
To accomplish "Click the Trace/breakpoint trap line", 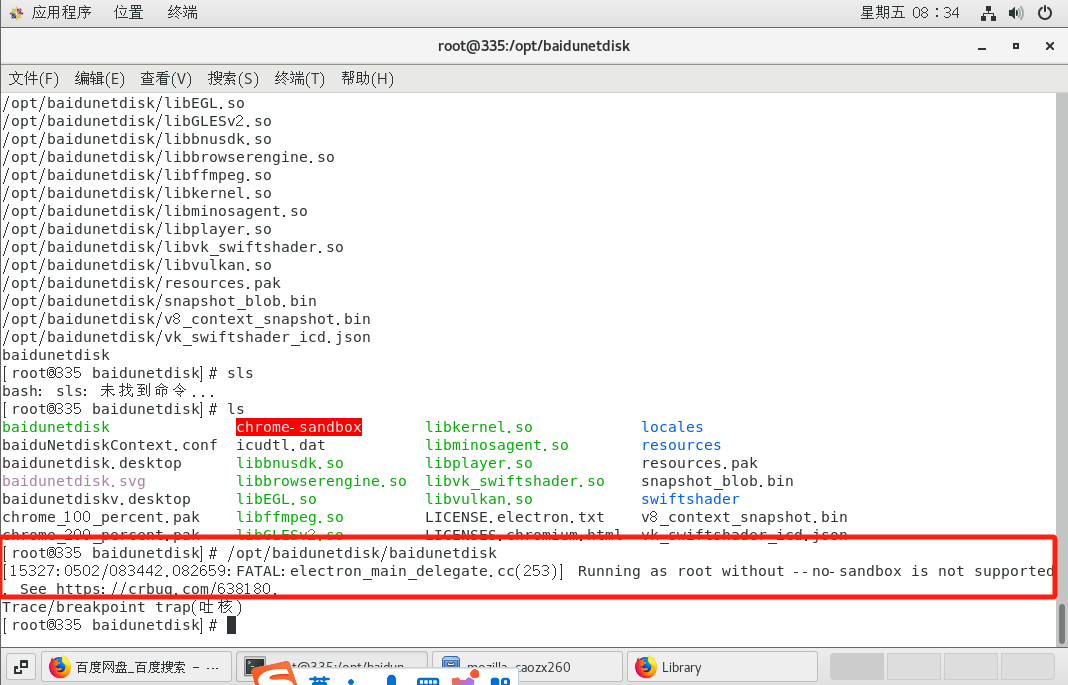I will point(122,607).
